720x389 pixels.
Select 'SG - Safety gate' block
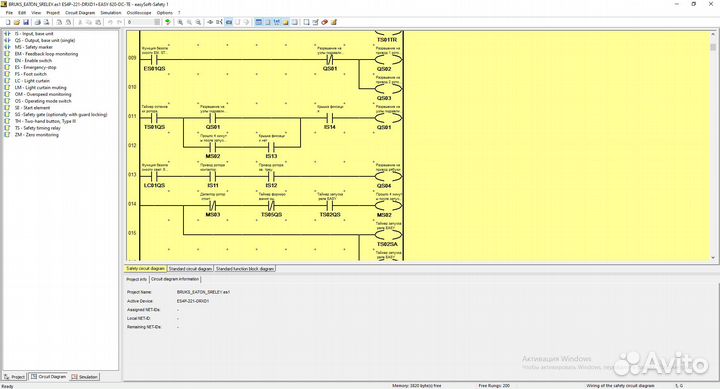point(56,114)
